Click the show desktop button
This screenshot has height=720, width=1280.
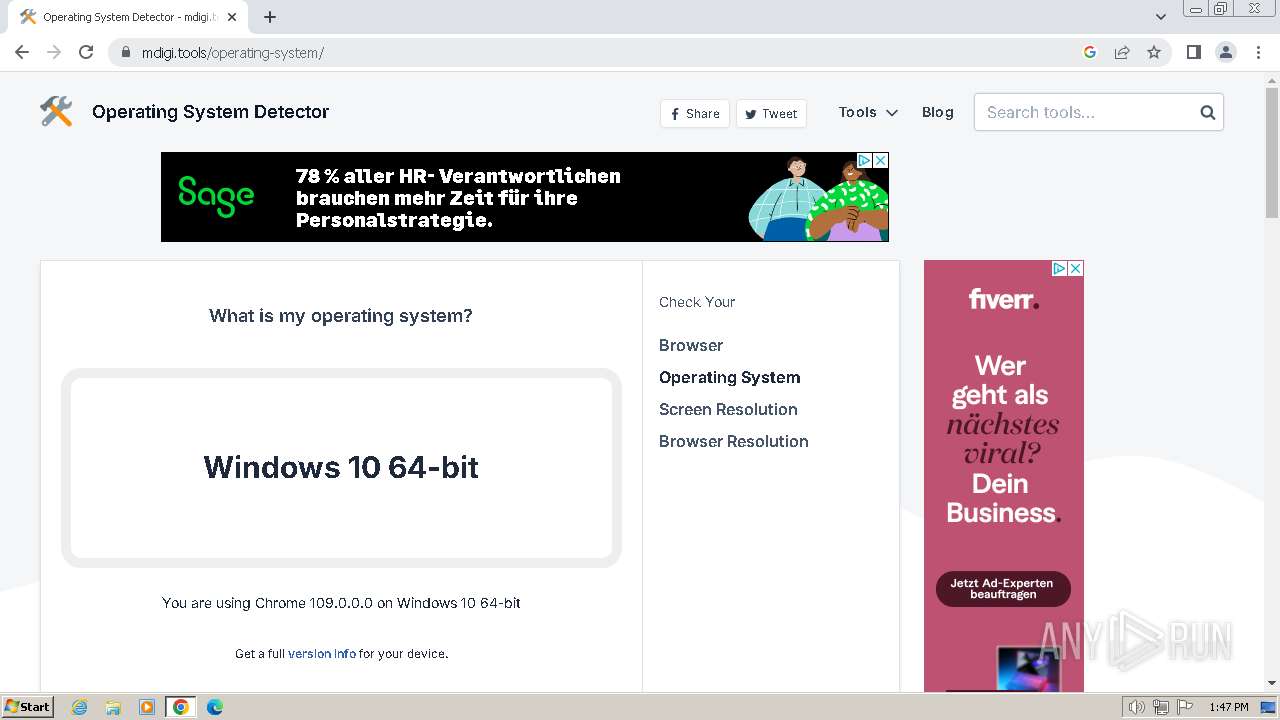(x=1269, y=707)
